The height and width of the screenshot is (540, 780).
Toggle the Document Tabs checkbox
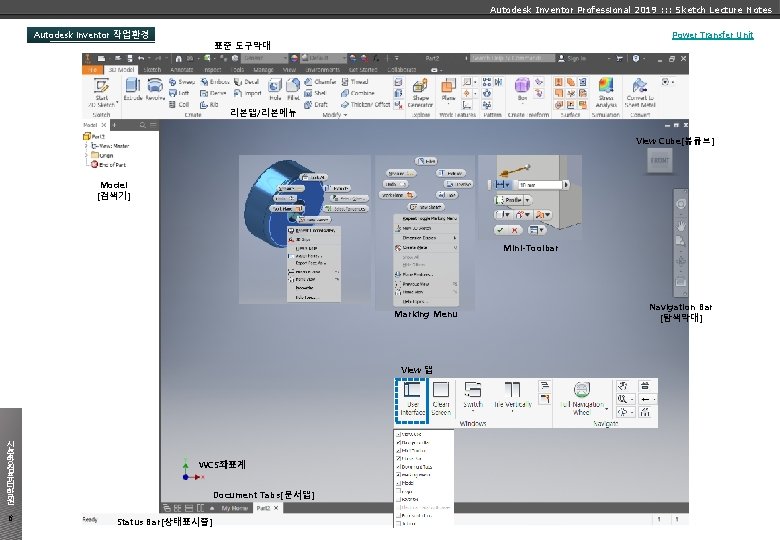398,467
